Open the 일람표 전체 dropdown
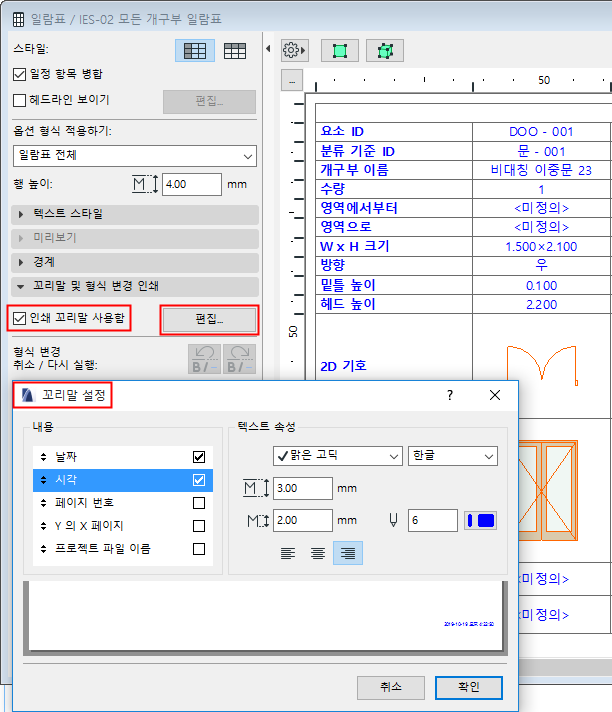The image size is (612, 712). coord(135,156)
